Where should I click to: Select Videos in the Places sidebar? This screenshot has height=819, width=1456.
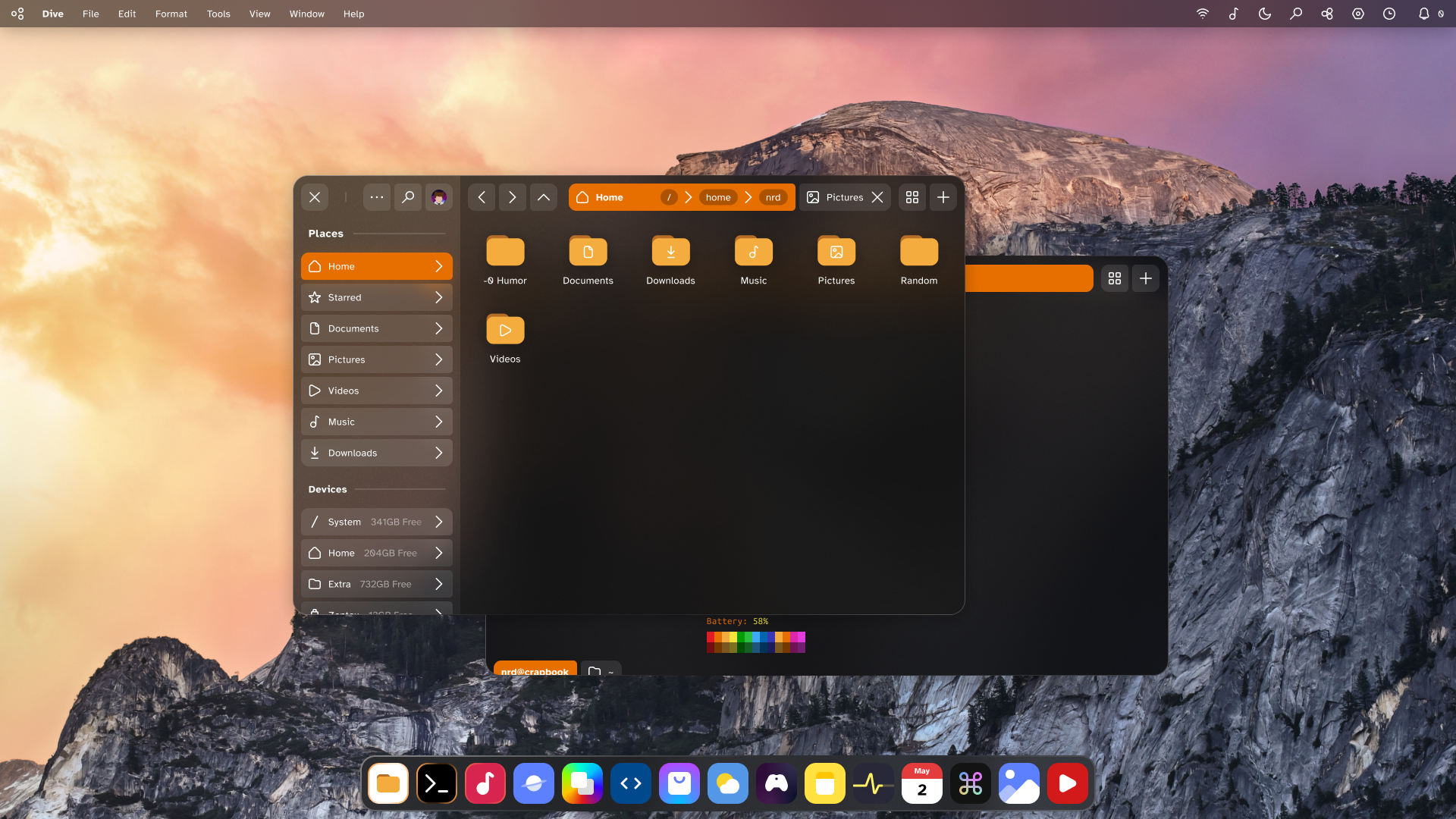pos(377,391)
